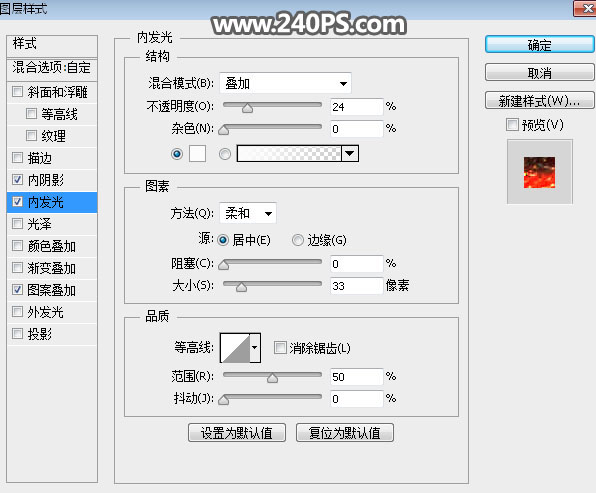Click the 不透明度 slider handle
The width and height of the screenshot is (596, 493).
247,108
